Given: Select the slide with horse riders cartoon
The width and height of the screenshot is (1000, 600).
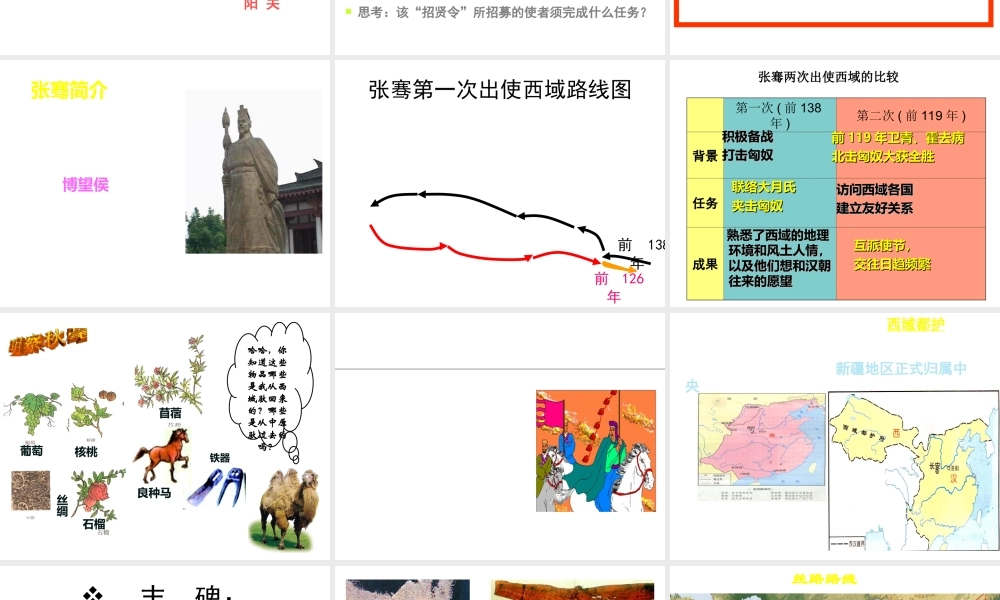Looking at the screenshot, I should click(499, 436).
